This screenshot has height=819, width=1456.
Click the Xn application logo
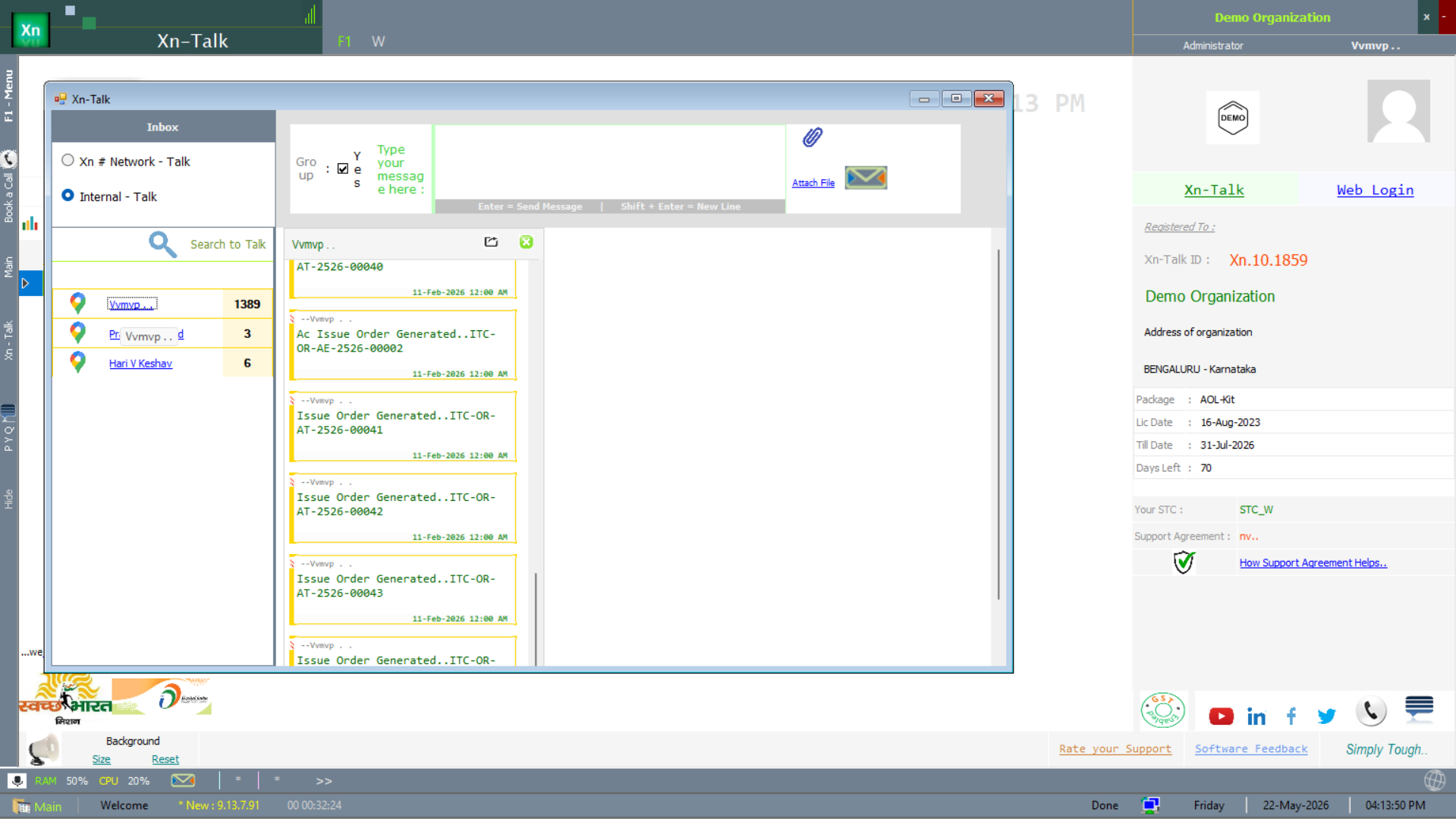[x=30, y=30]
